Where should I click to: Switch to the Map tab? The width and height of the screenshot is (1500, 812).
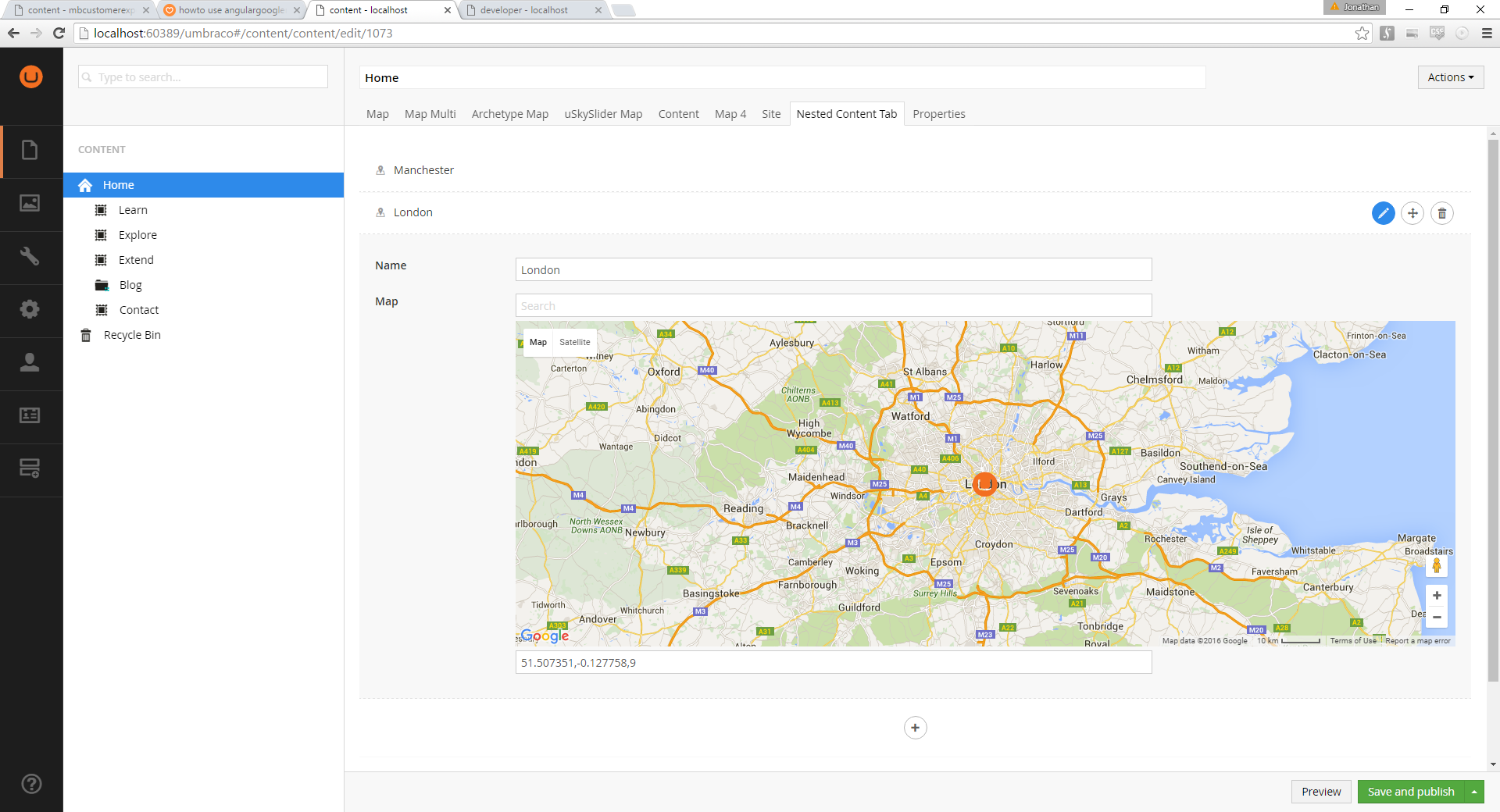pos(377,114)
